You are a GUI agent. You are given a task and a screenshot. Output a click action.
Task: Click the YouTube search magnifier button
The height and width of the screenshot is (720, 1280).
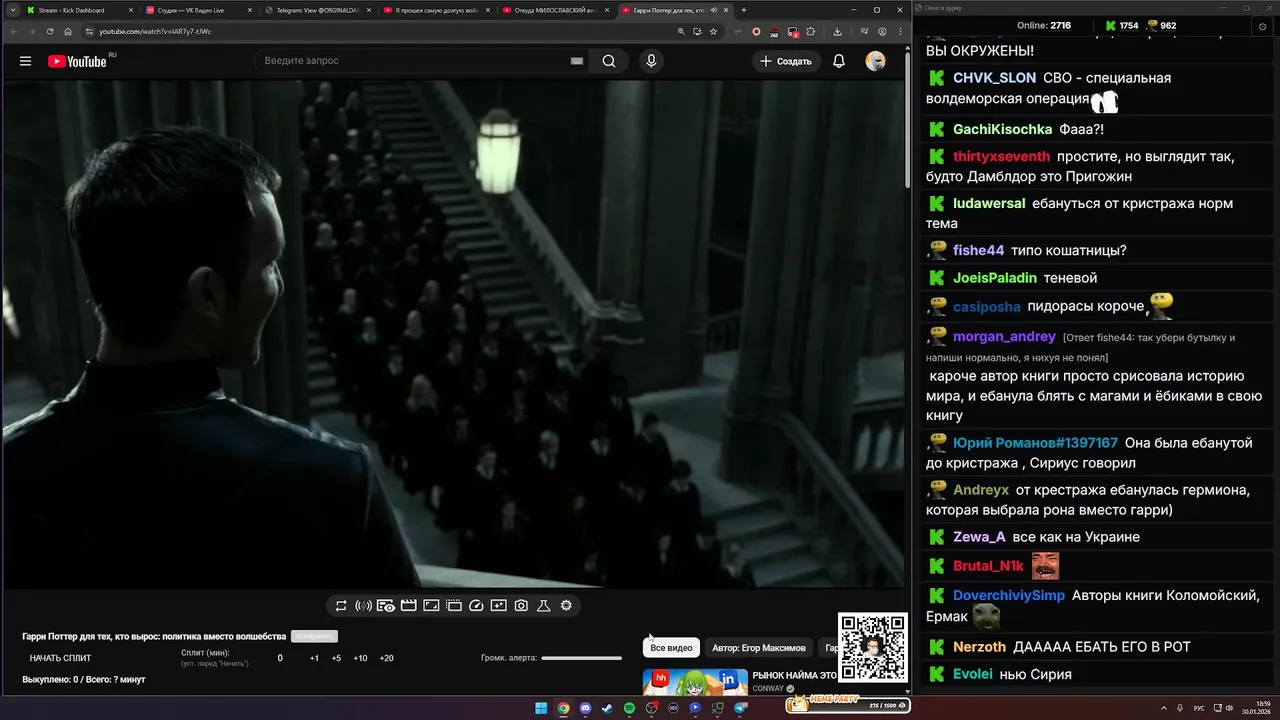[x=609, y=61]
